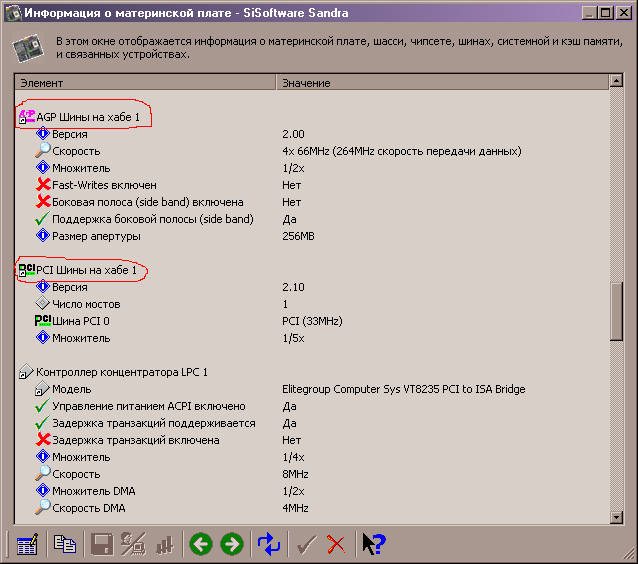
Task: Select 'Контроллер концентратора LPC 1' row
Action: pyautogui.click(x=121, y=372)
